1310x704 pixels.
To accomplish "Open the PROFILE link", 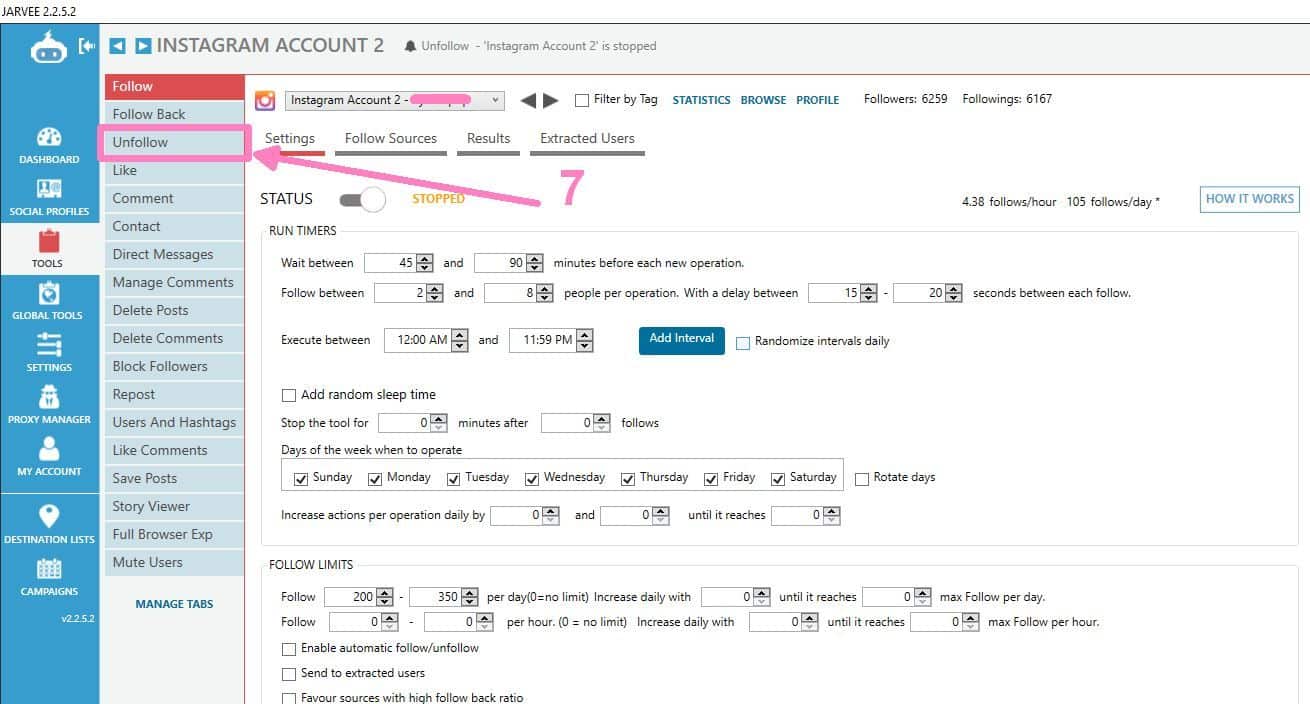I will click(818, 100).
